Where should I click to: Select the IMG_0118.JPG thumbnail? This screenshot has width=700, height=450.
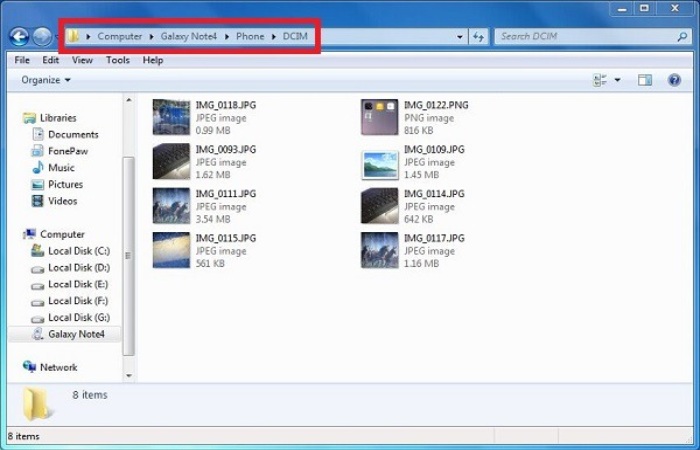171,117
